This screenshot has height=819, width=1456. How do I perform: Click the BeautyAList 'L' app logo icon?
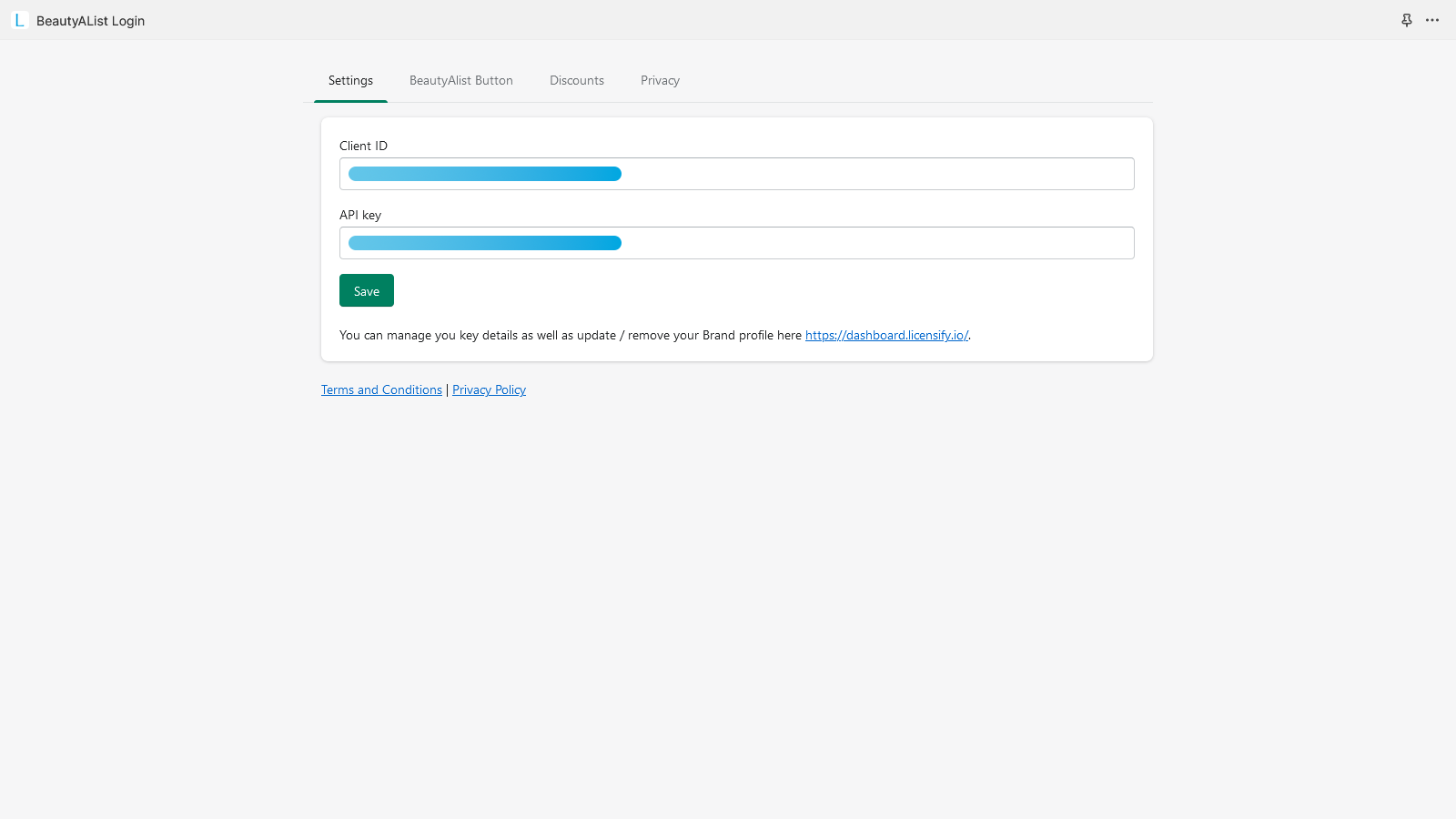19,20
